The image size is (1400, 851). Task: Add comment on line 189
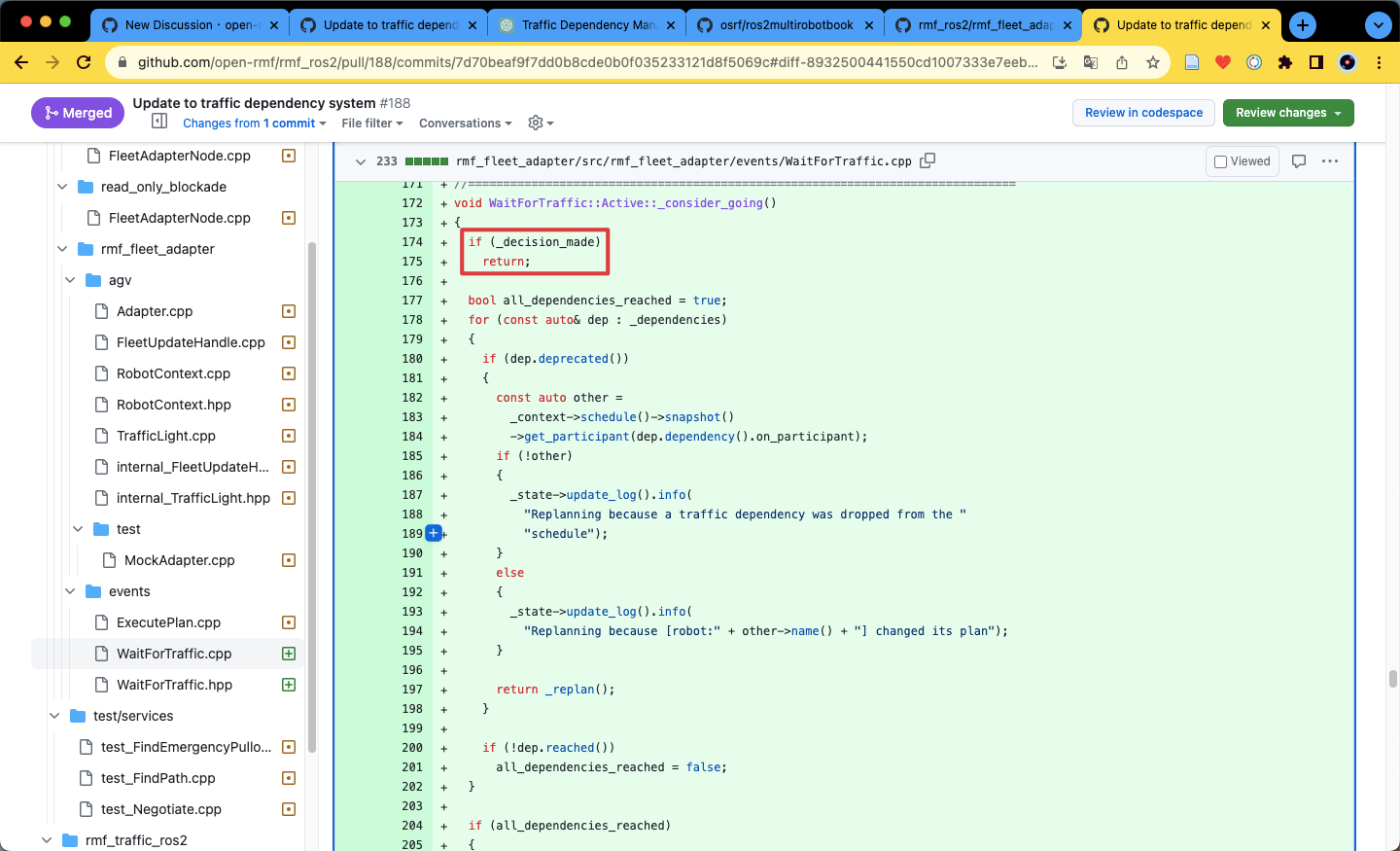click(434, 533)
